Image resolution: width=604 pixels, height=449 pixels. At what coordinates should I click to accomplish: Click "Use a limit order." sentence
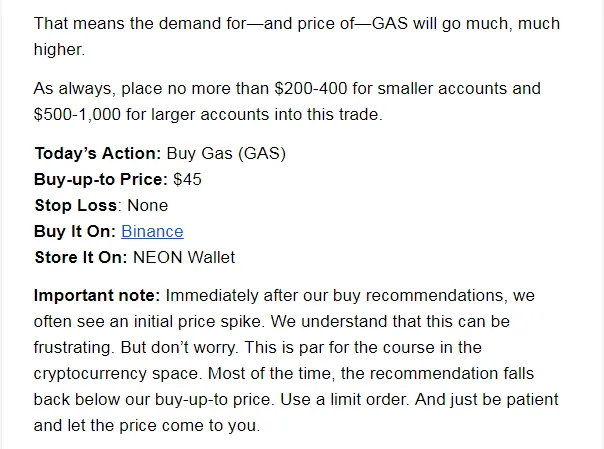(x=344, y=400)
